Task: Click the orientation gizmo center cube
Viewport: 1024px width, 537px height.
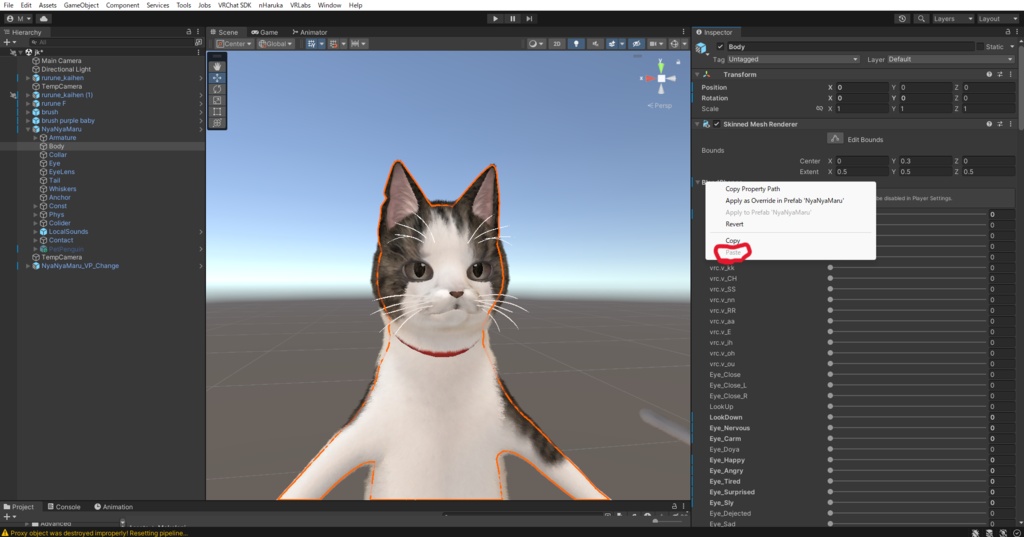Action: click(x=661, y=78)
